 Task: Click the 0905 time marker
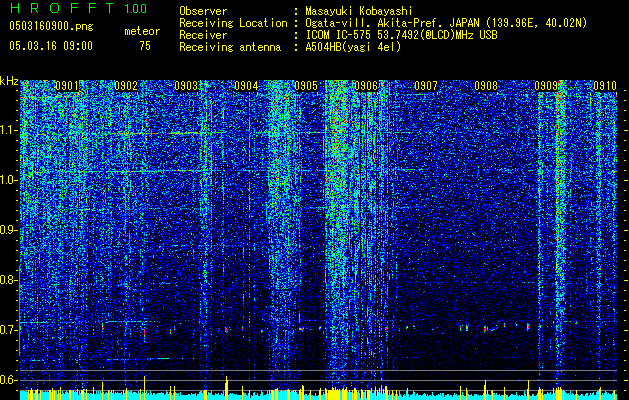[306, 86]
